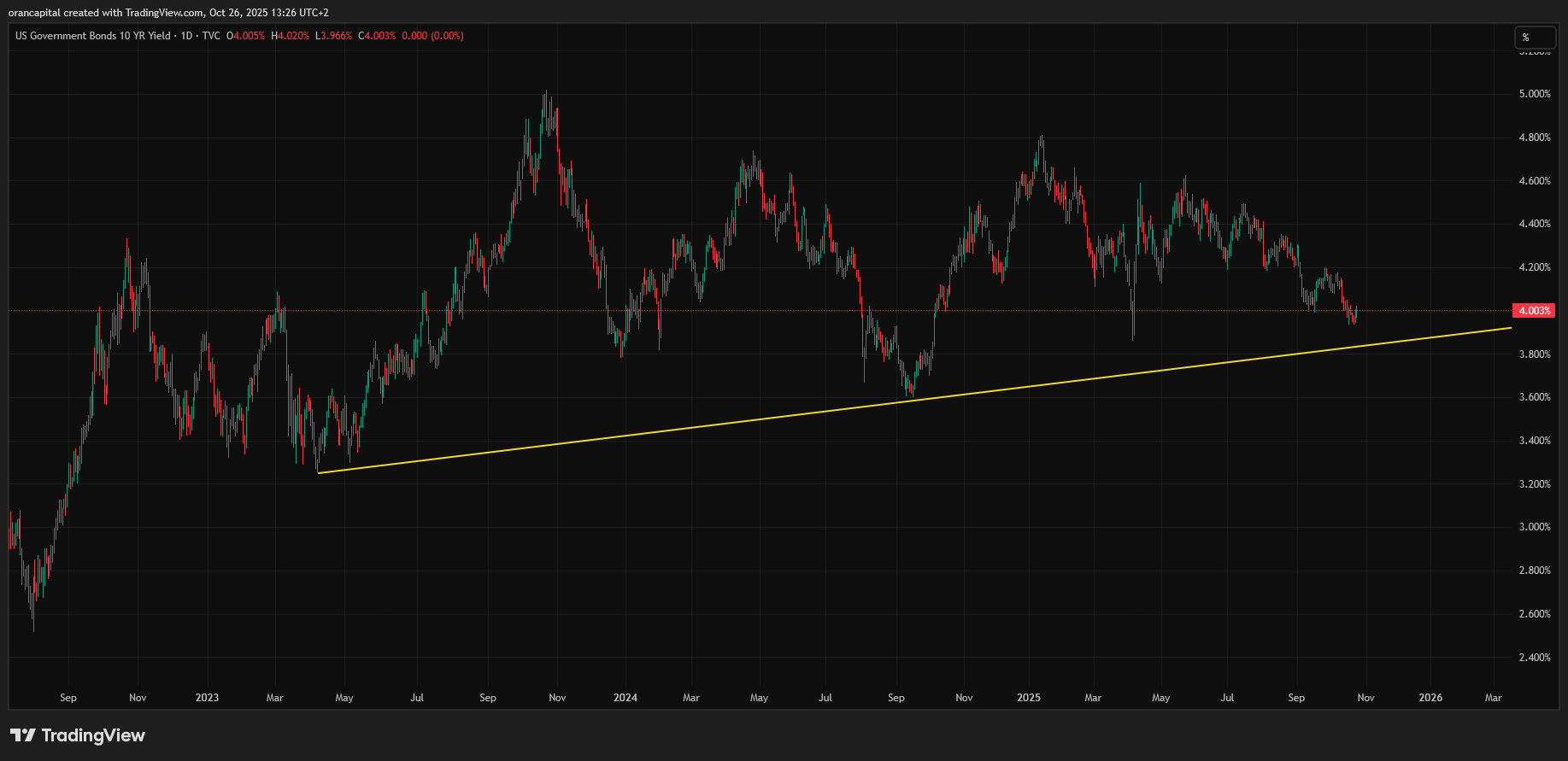This screenshot has width=1568, height=761.
Task: Click the 2026 label on the time axis
Action: pos(1430,698)
